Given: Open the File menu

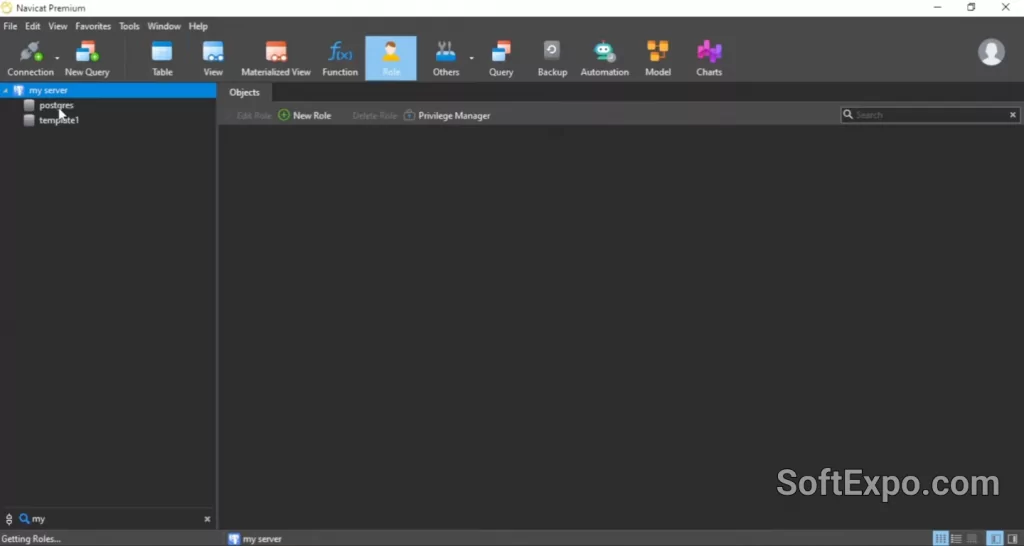Looking at the screenshot, I should (x=10, y=26).
